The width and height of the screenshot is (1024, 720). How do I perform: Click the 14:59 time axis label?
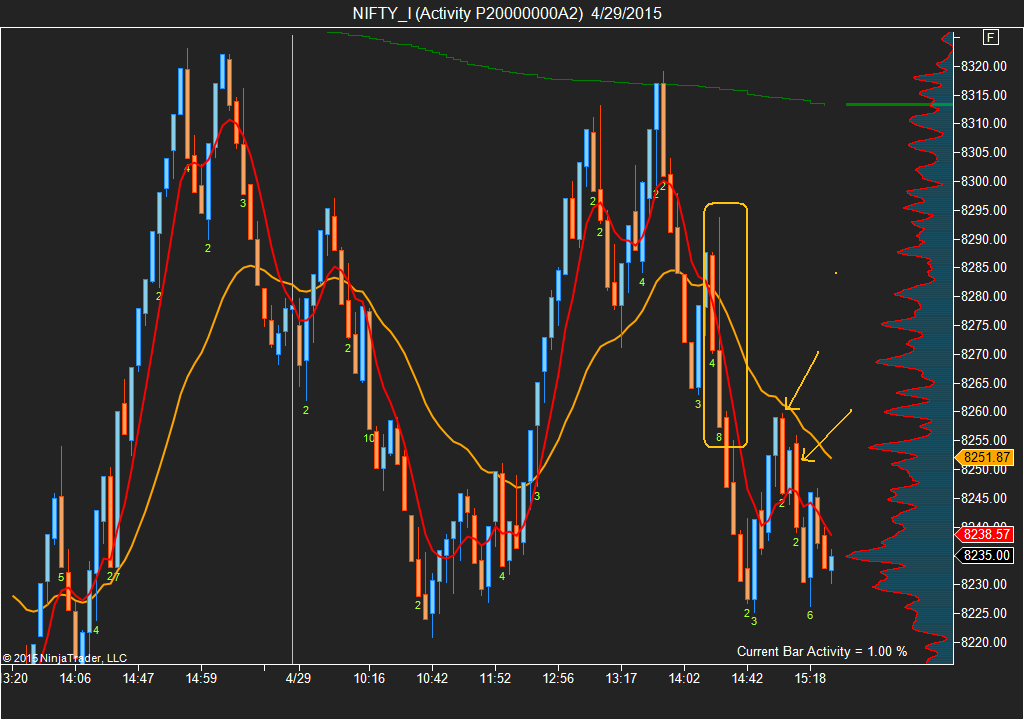click(x=201, y=678)
